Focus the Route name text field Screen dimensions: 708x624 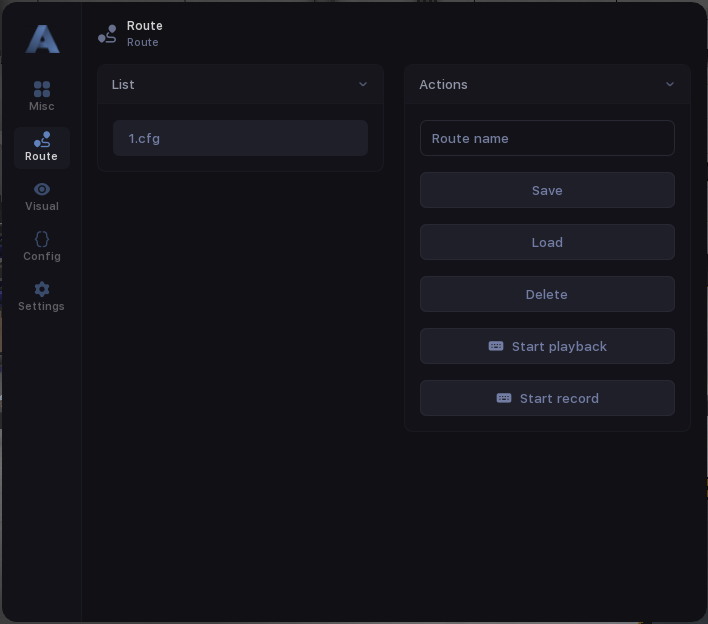click(x=547, y=138)
